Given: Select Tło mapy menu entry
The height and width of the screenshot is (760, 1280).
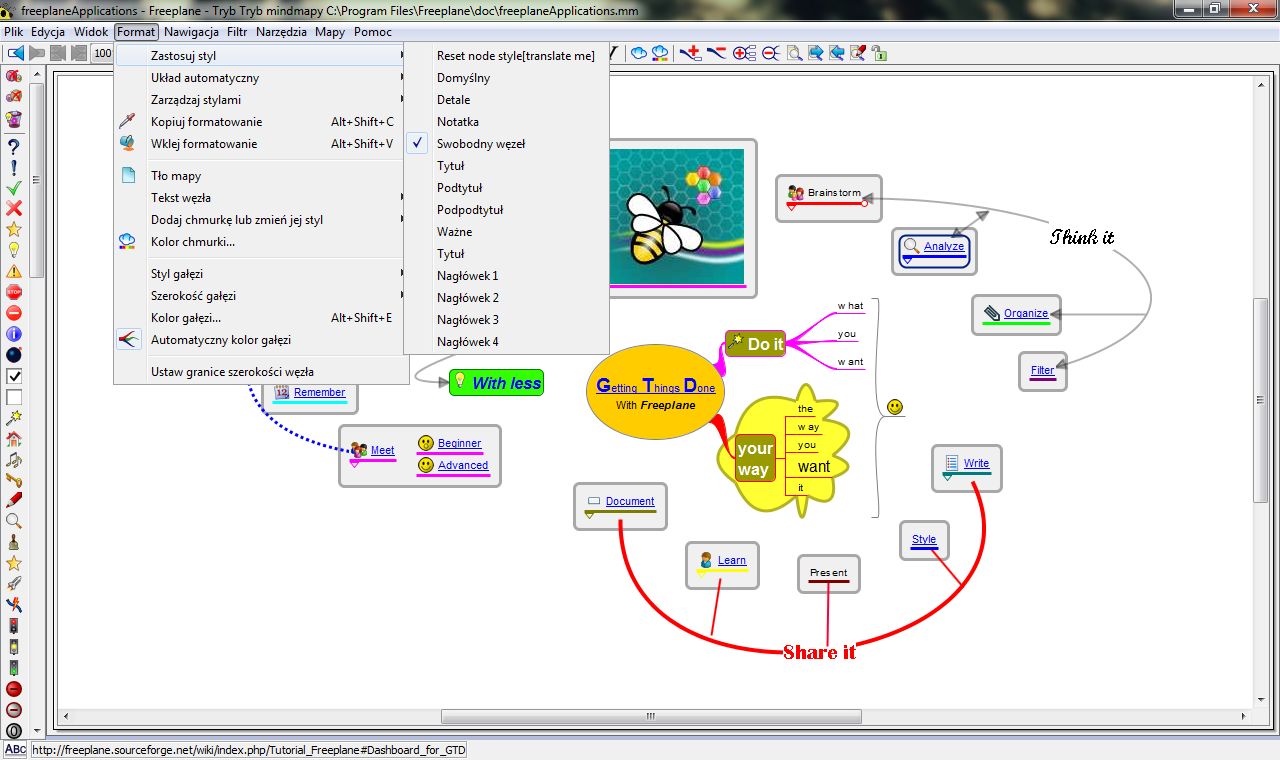Looking at the screenshot, I should coord(261,176).
